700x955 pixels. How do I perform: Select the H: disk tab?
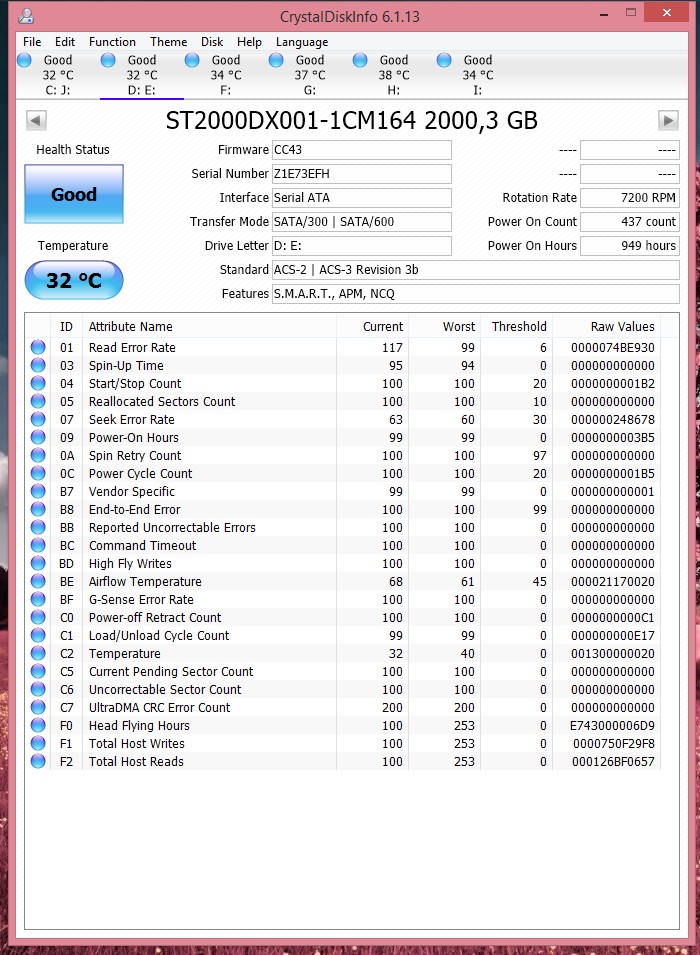(x=394, y=75)
